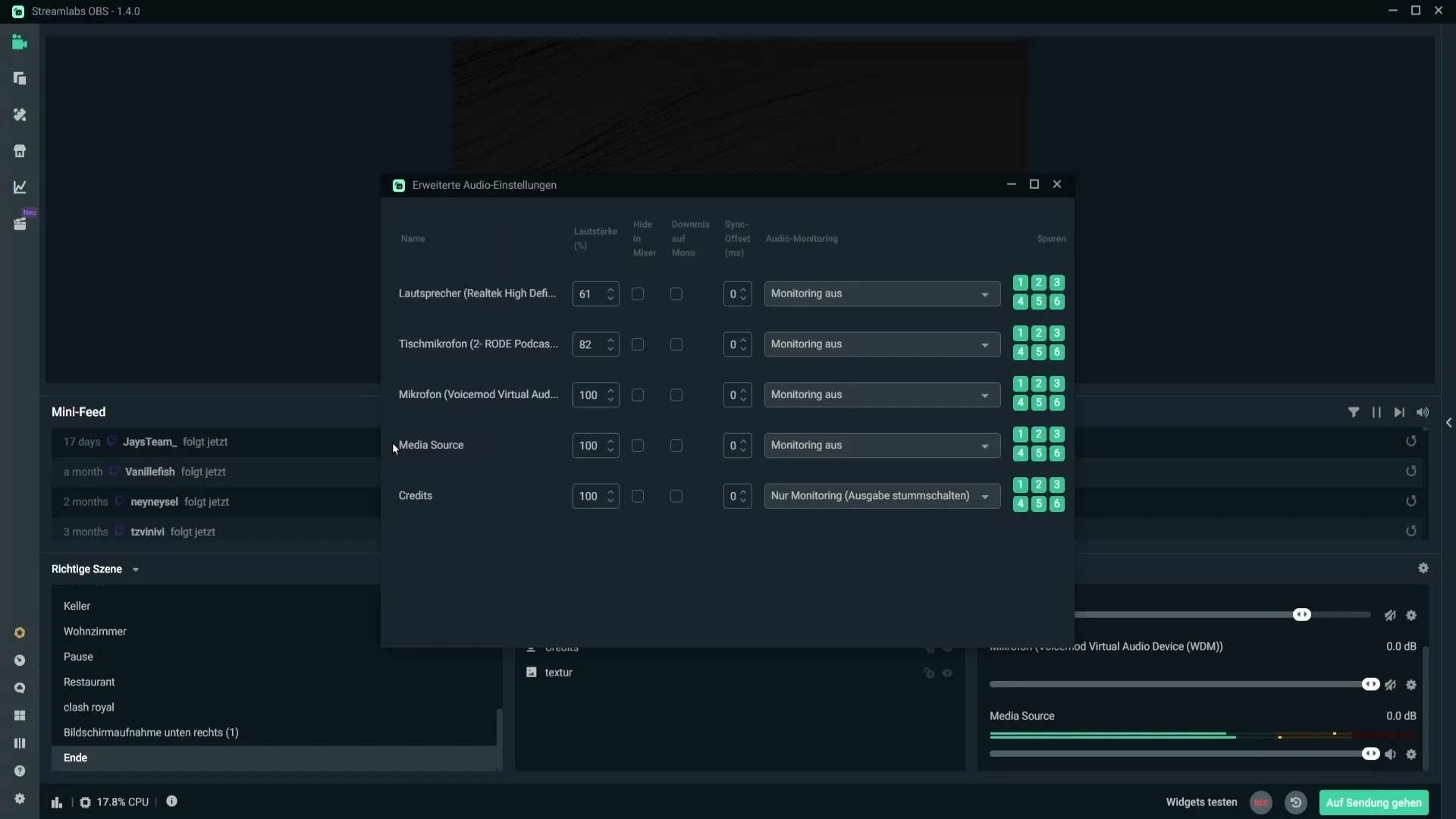The image size is (1456, 819).
Task: Enable Downmix auf Mono for Media Source
Action: 676,445
